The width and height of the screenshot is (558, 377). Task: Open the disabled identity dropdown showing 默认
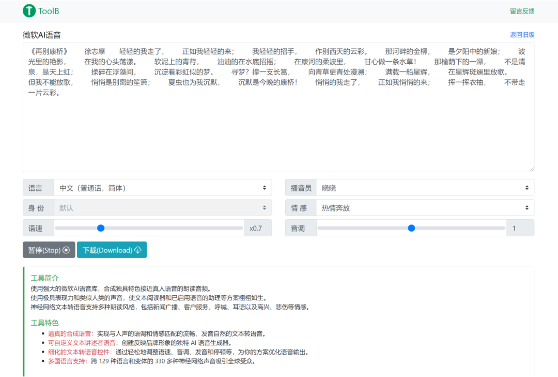coord(163,208)
